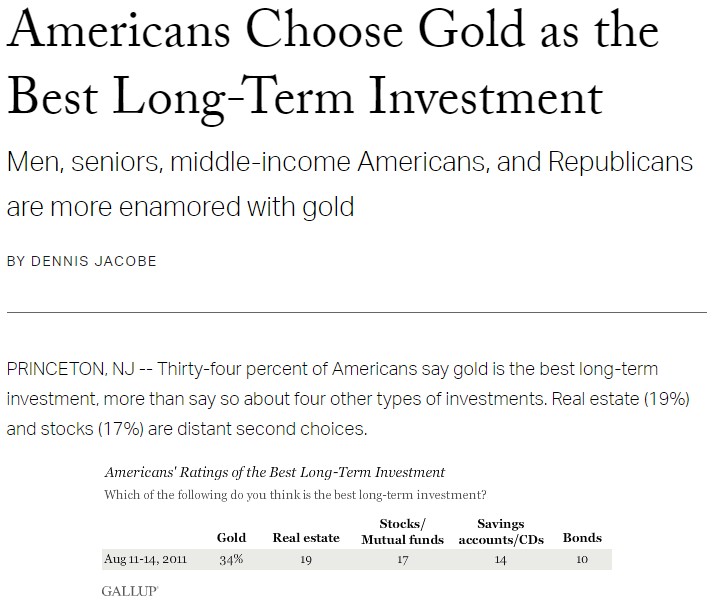Click the Aug 11-14, 2011 row label
Image resolution: width=721 pixels, height=612 pixels.
click(145, 559)
